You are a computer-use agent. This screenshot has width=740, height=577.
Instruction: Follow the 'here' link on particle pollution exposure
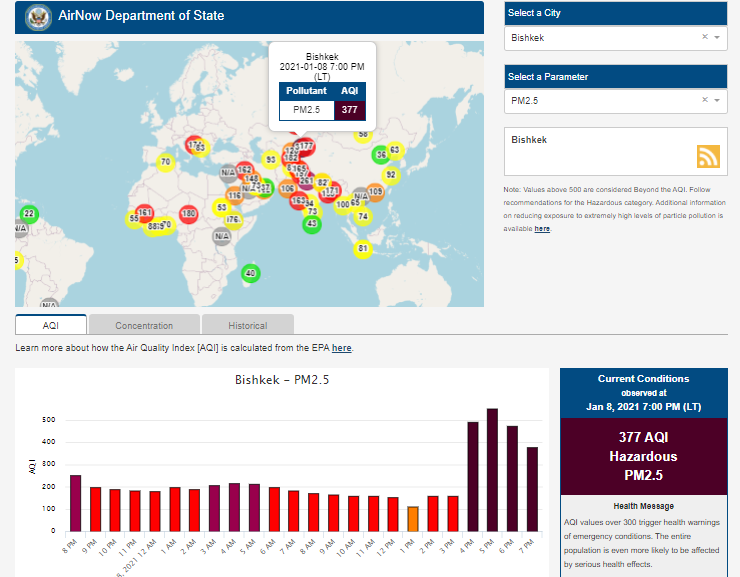[x=542, y=229]
